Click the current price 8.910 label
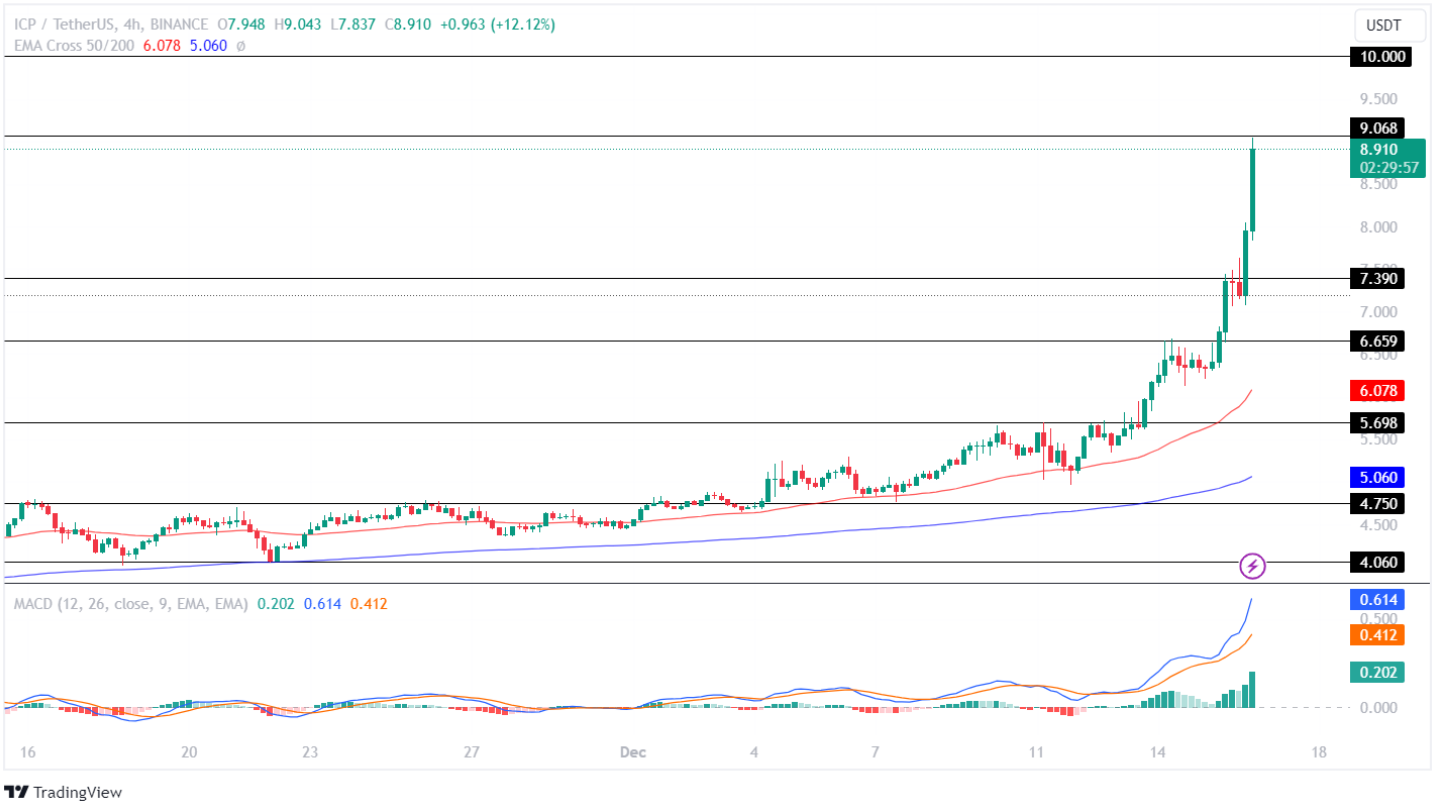The image size is (1436, 803). 1379,149
